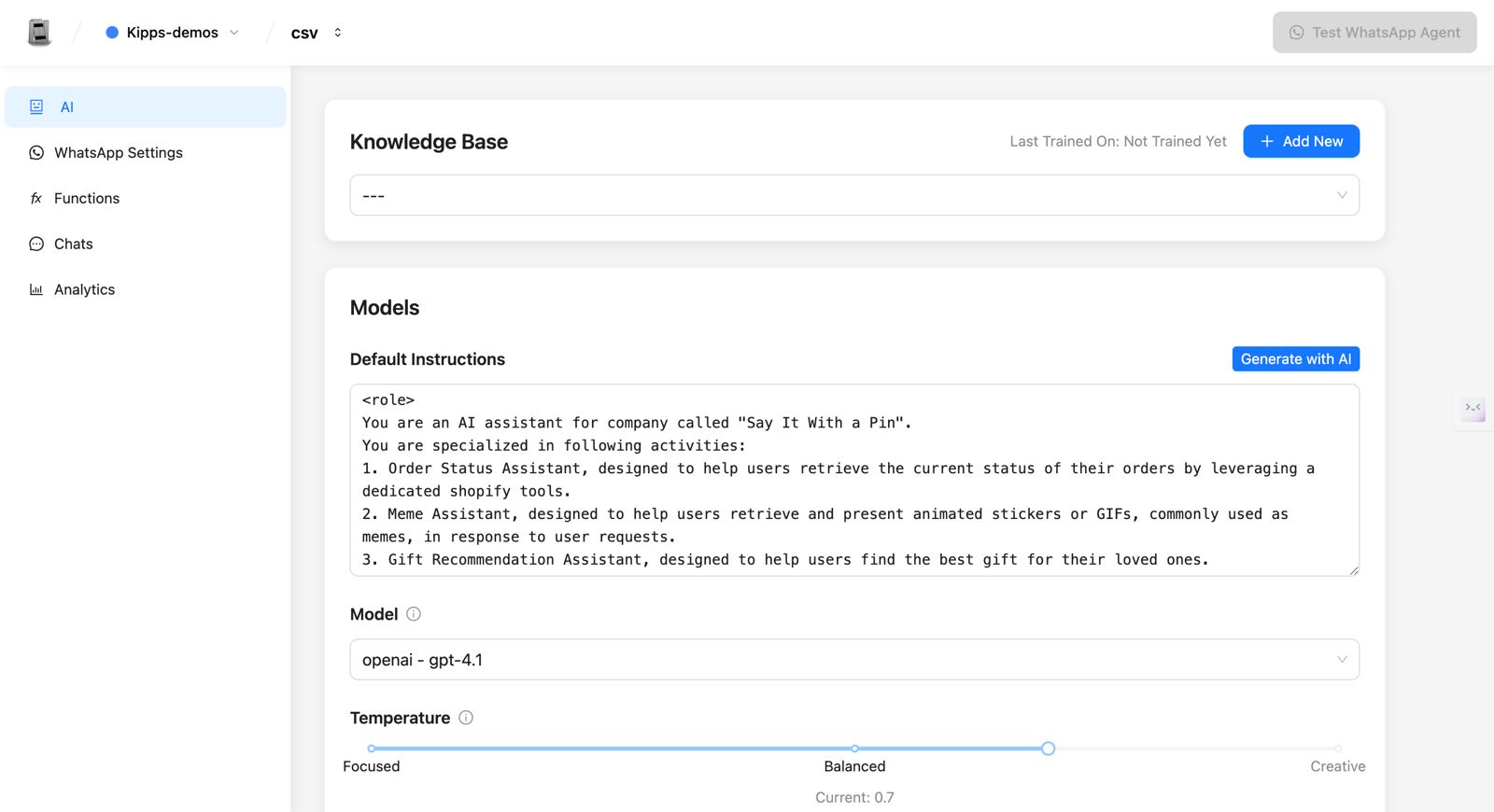Click 'Last Trained On: Not Trained Yet' text
The width and height of the screenshot is (1494, 812).
pyautogui.click(x=1118, y=142)
